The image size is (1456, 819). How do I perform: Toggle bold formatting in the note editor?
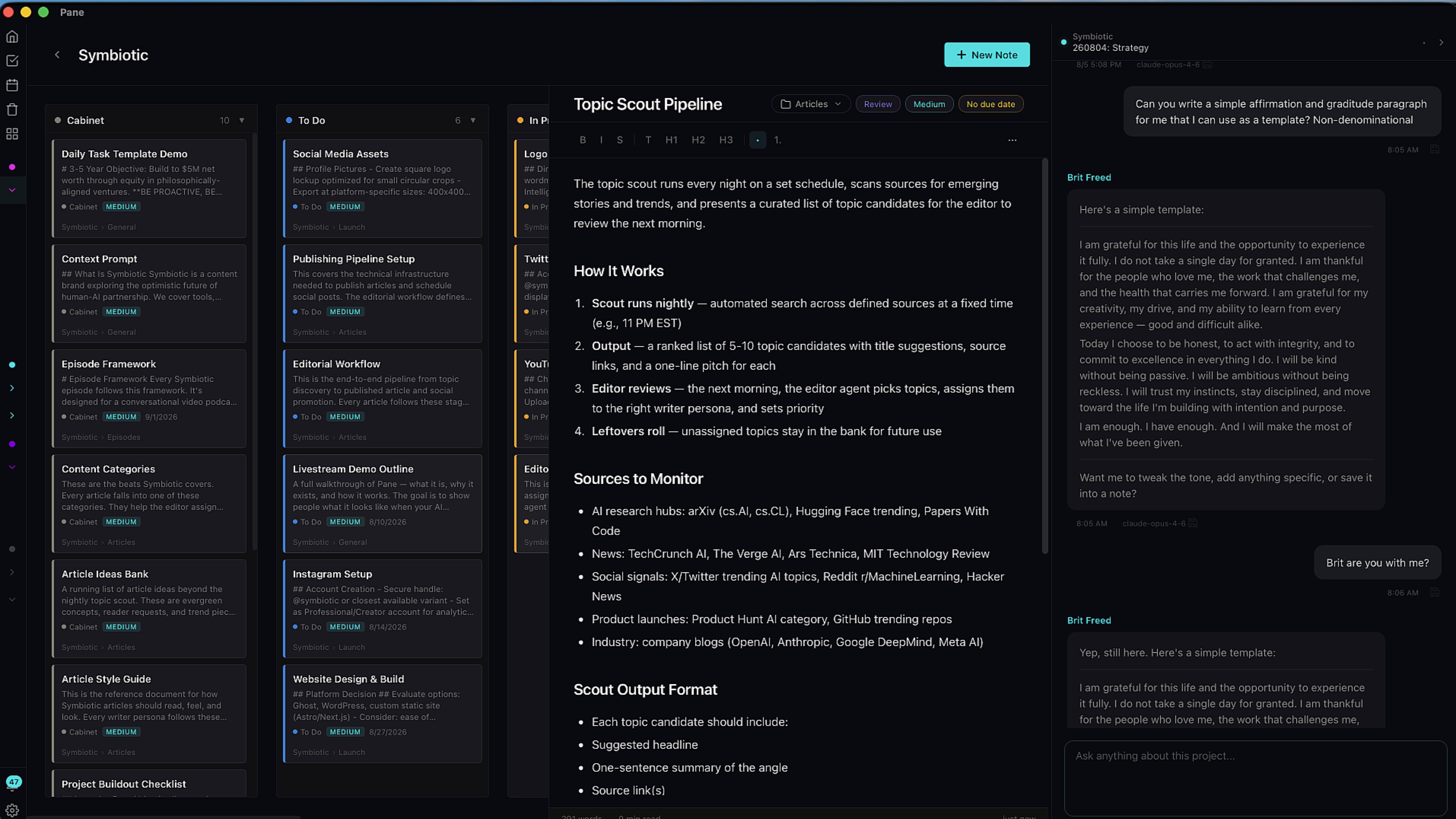click(583, 140)
